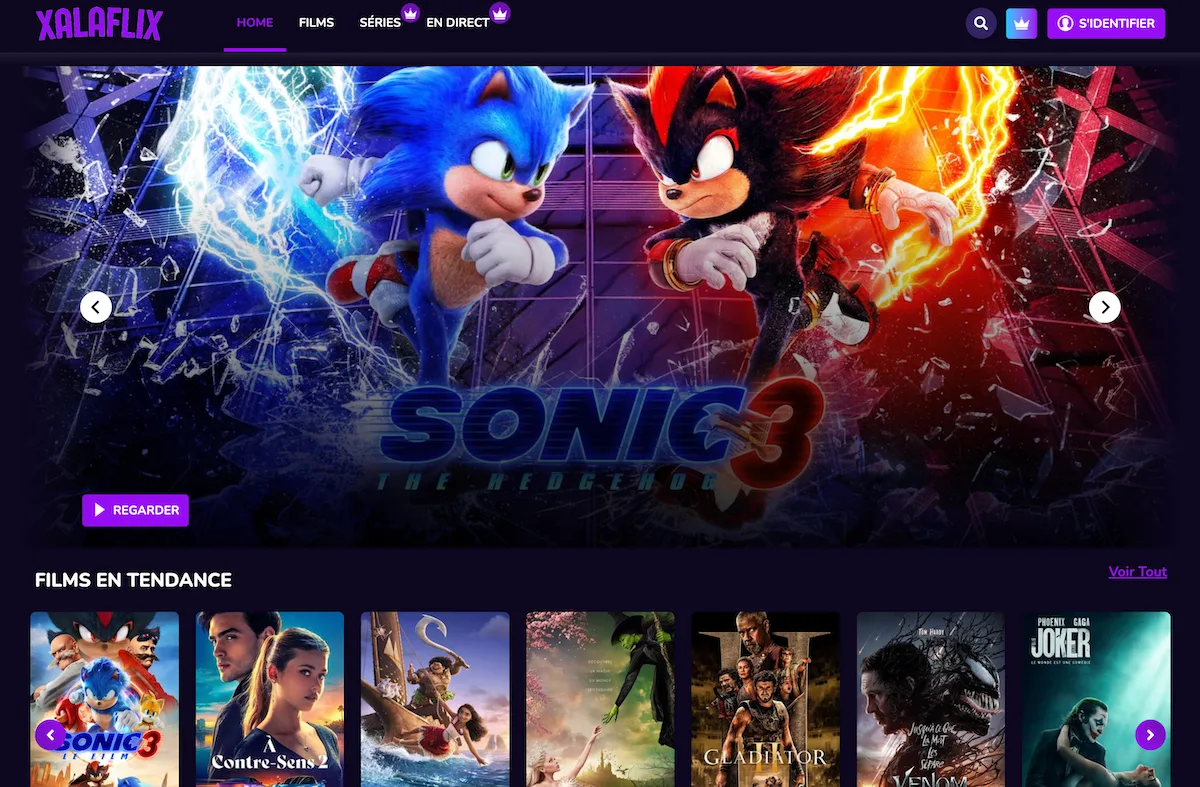Screen dimensions: 1200x787
Task: Click the Sonic 3 hero banner image
Action: 600,306
